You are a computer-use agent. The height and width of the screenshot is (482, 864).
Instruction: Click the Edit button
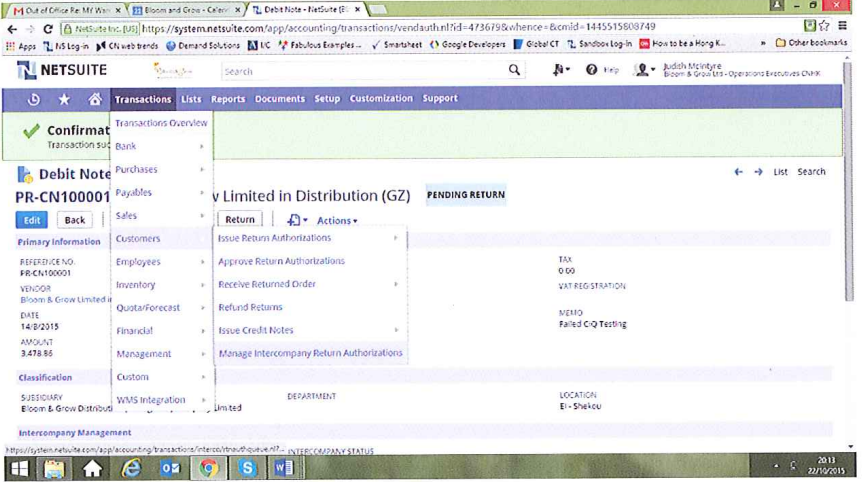coord(31,220)
